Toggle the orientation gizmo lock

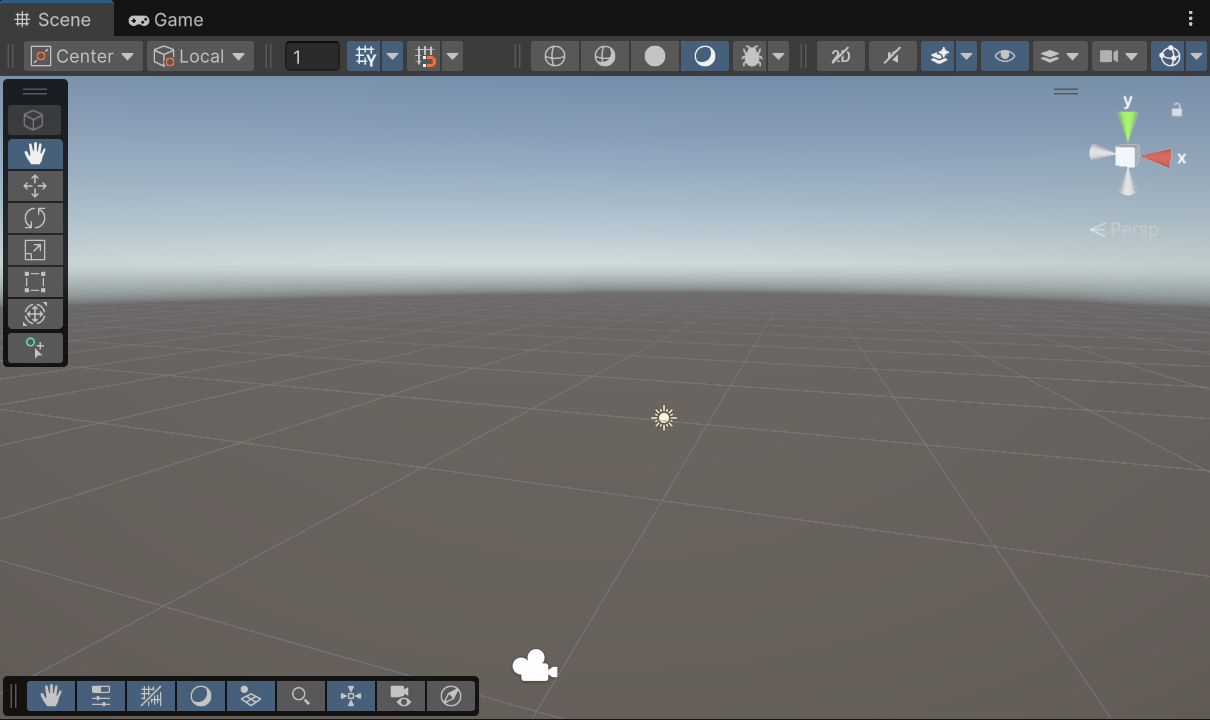1177,110
